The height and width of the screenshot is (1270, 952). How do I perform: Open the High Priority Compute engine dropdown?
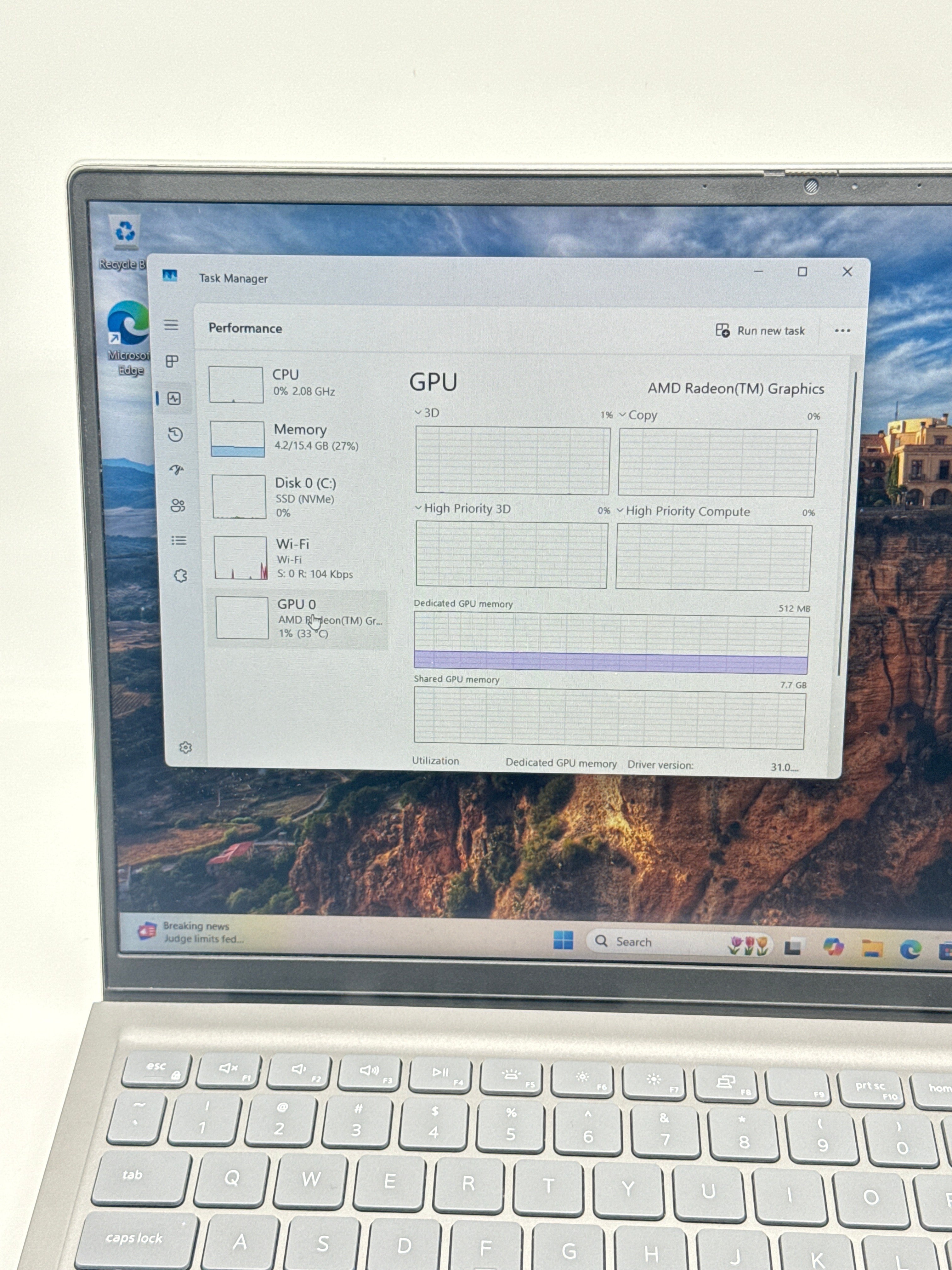point(620,510)
